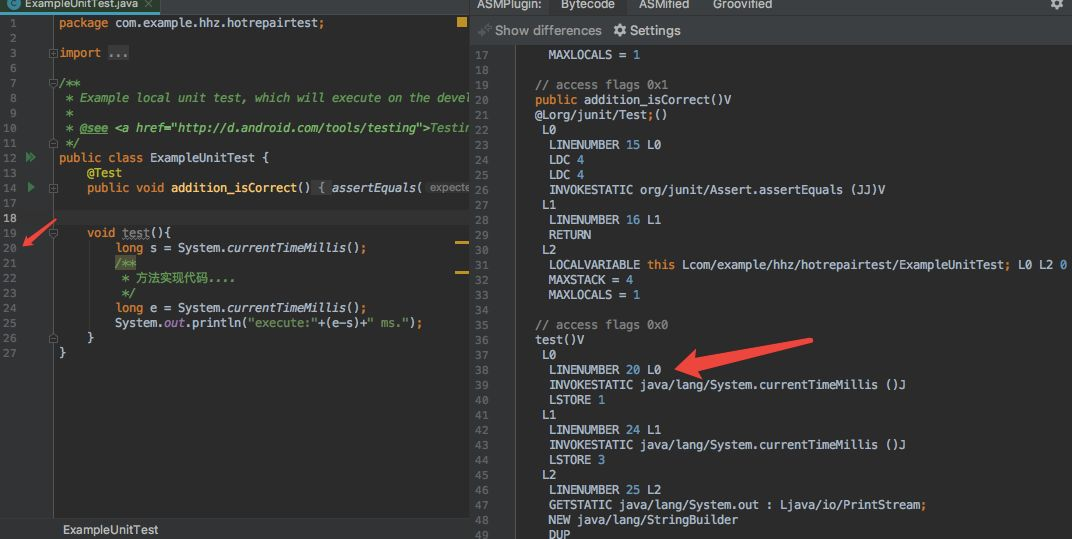Collapse the Javadoc comment at line 7
1072x539 pixels.
coord(53,83)
